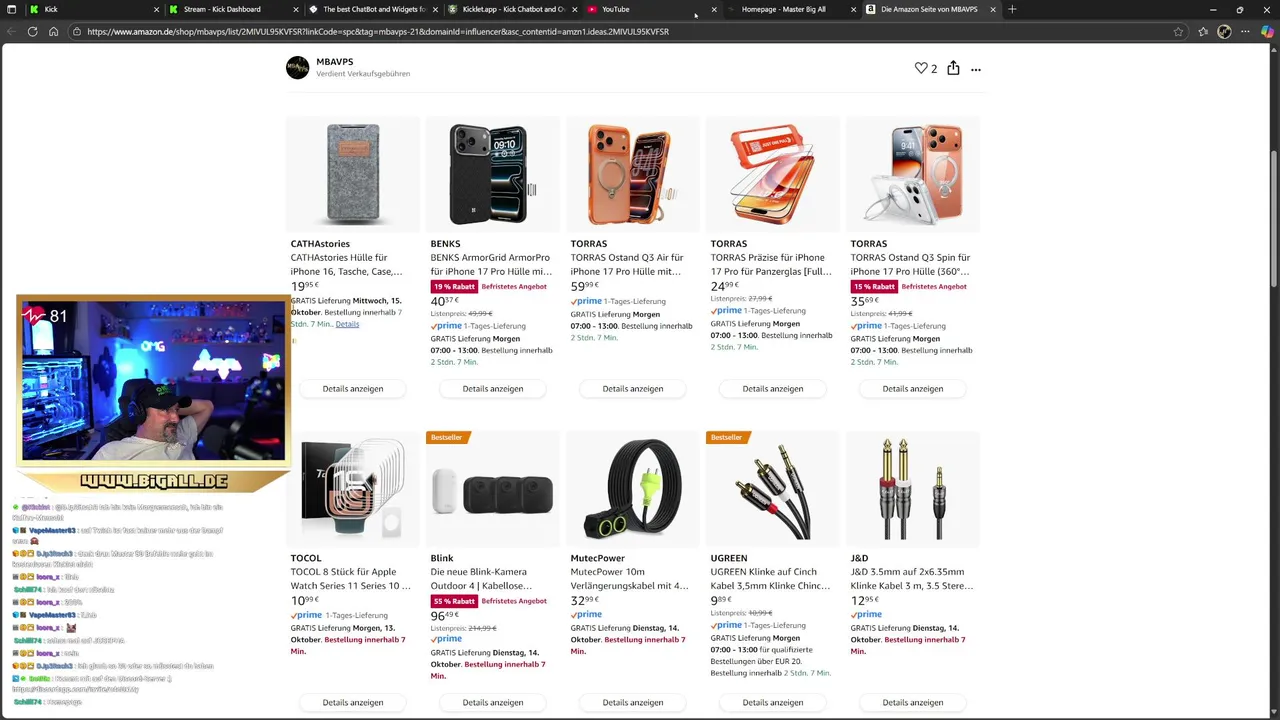This screenshot has height=720, width=1280.
Task: Open the browser settings and more menu
Action: click(x=1246, y=32)
